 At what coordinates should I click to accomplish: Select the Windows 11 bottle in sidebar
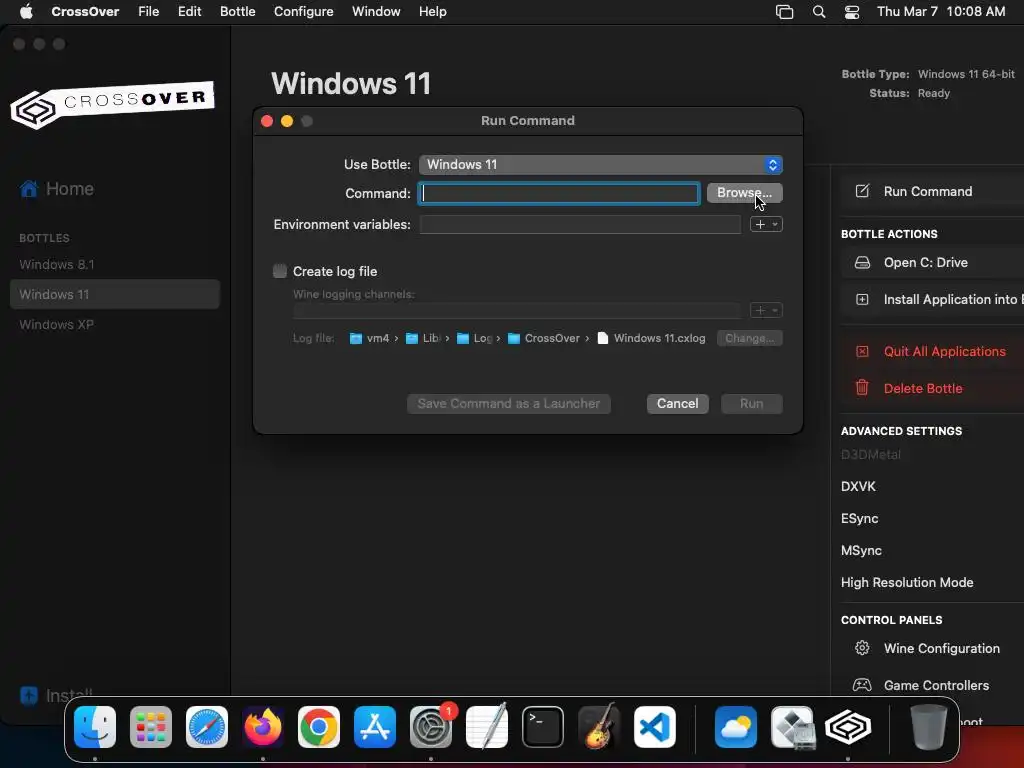[x=115, y=295]
